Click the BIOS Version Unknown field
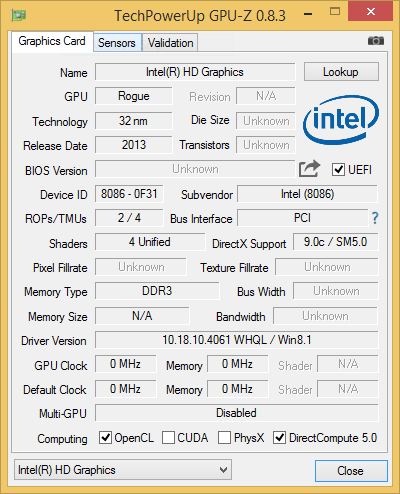 (195, 169)
